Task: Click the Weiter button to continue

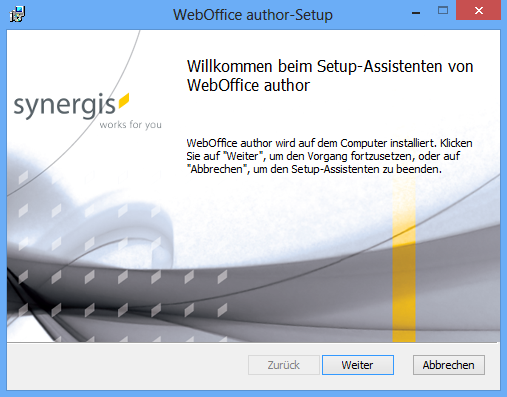Action: tap(358, 365)
